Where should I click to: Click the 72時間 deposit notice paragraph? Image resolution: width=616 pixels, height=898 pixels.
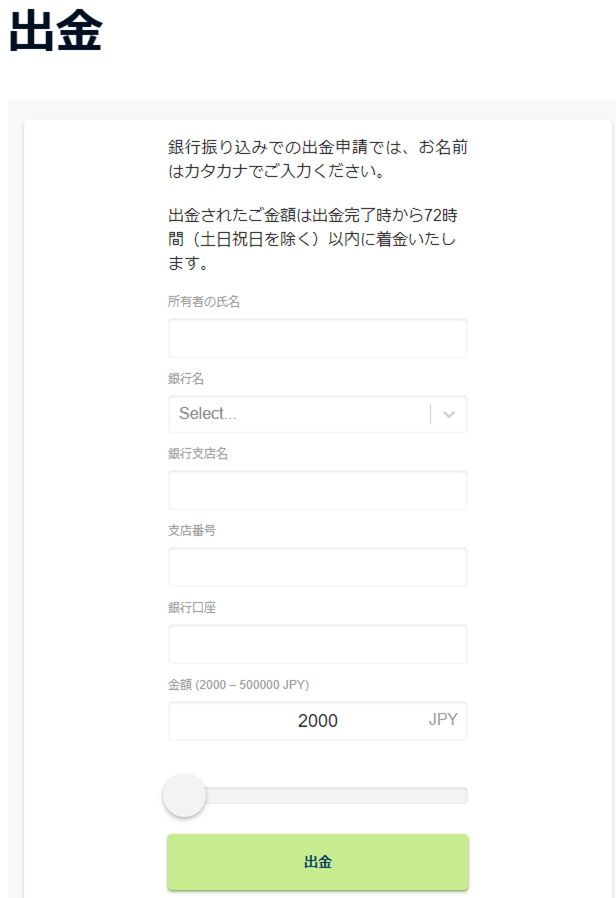click(x=313, y=239)
